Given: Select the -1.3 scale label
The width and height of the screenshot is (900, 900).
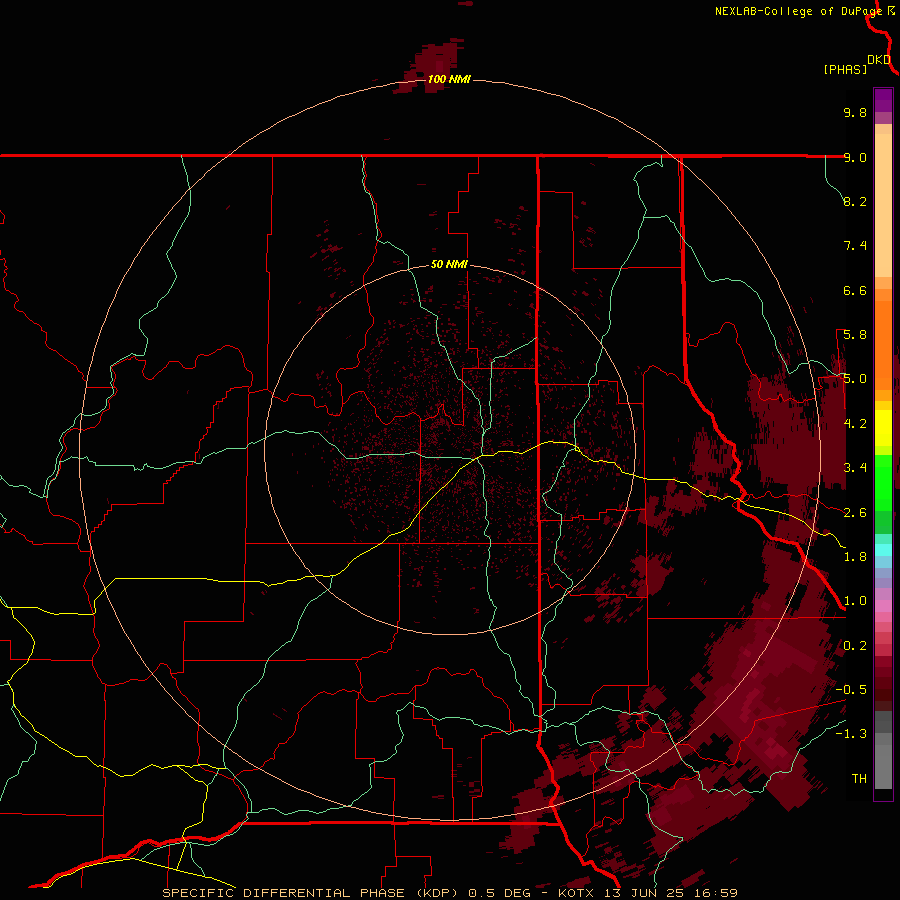Looking at the screenshot, I should tap(851, 734).
